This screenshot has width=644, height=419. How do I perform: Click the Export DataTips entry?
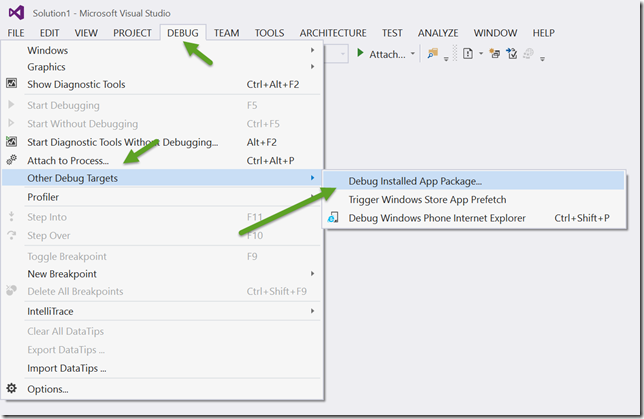pyautogui.click(x=162, y=350)
